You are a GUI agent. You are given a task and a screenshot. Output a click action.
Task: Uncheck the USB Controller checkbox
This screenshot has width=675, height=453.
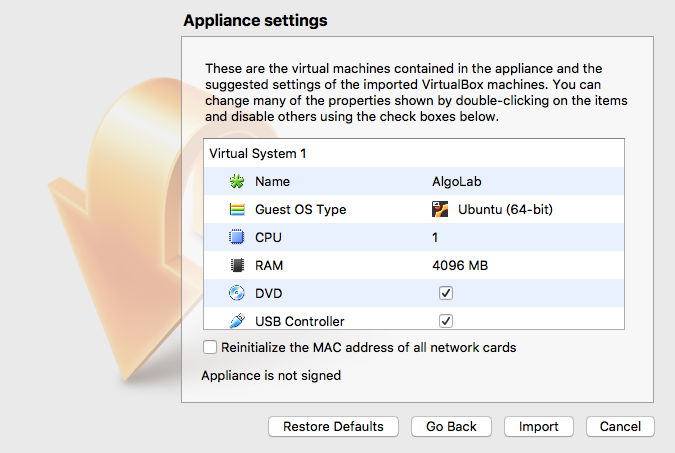tap(446, 321)
